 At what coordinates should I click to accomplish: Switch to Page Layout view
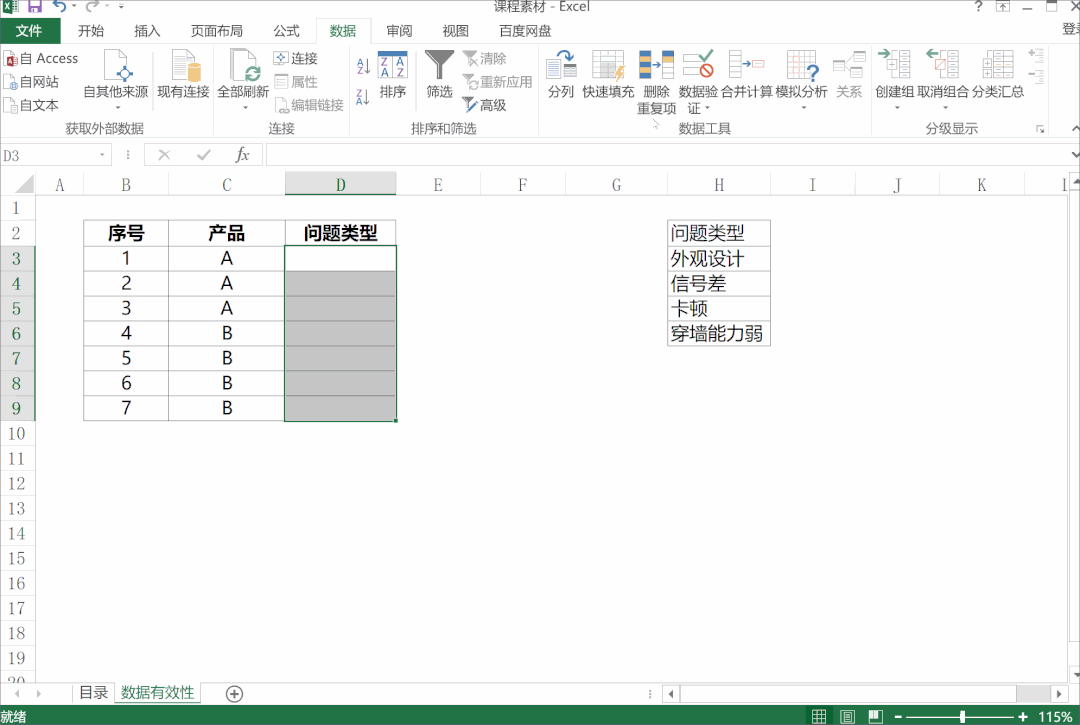[x=847, y=717]
